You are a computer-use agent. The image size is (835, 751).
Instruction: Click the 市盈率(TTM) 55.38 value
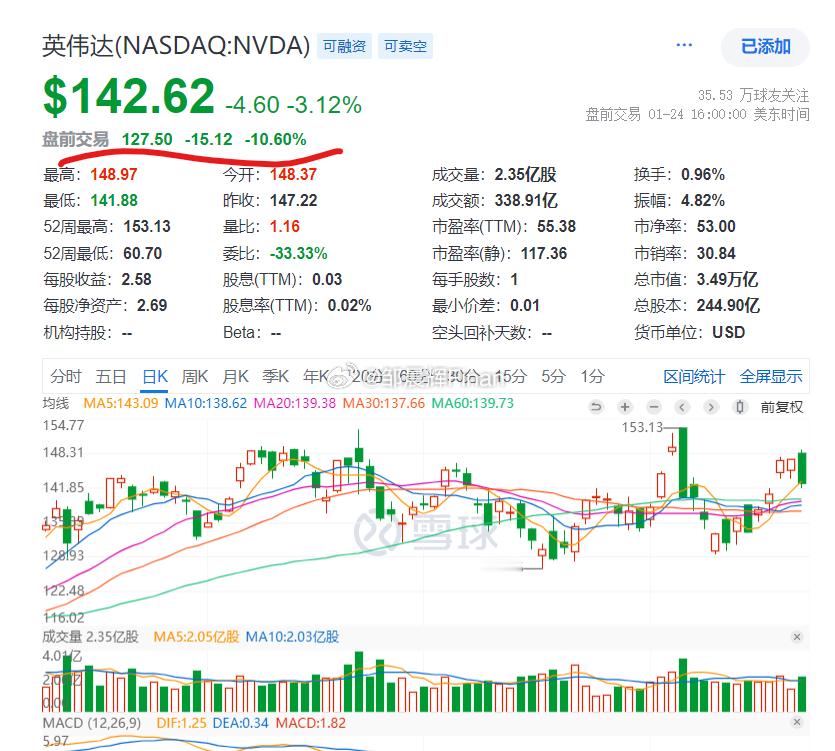coord(556,227)
